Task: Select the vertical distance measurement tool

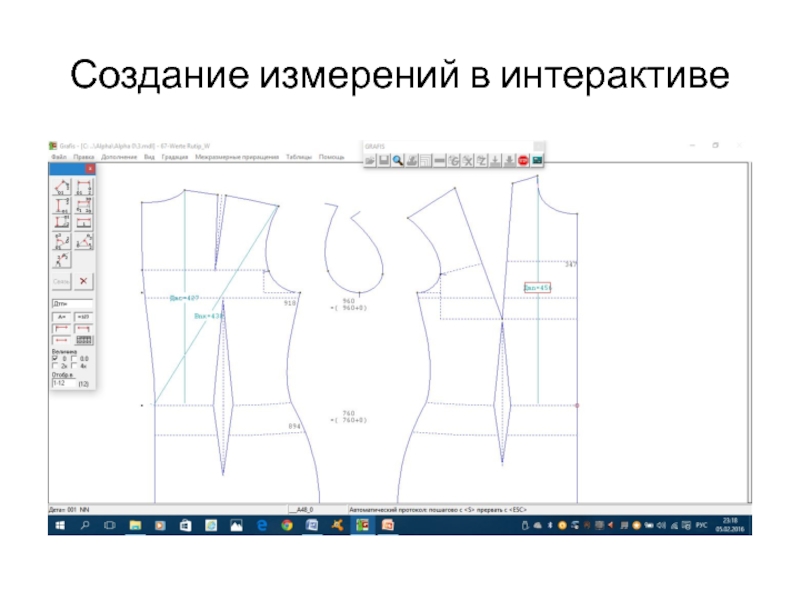Action: (x=62, y=205)
